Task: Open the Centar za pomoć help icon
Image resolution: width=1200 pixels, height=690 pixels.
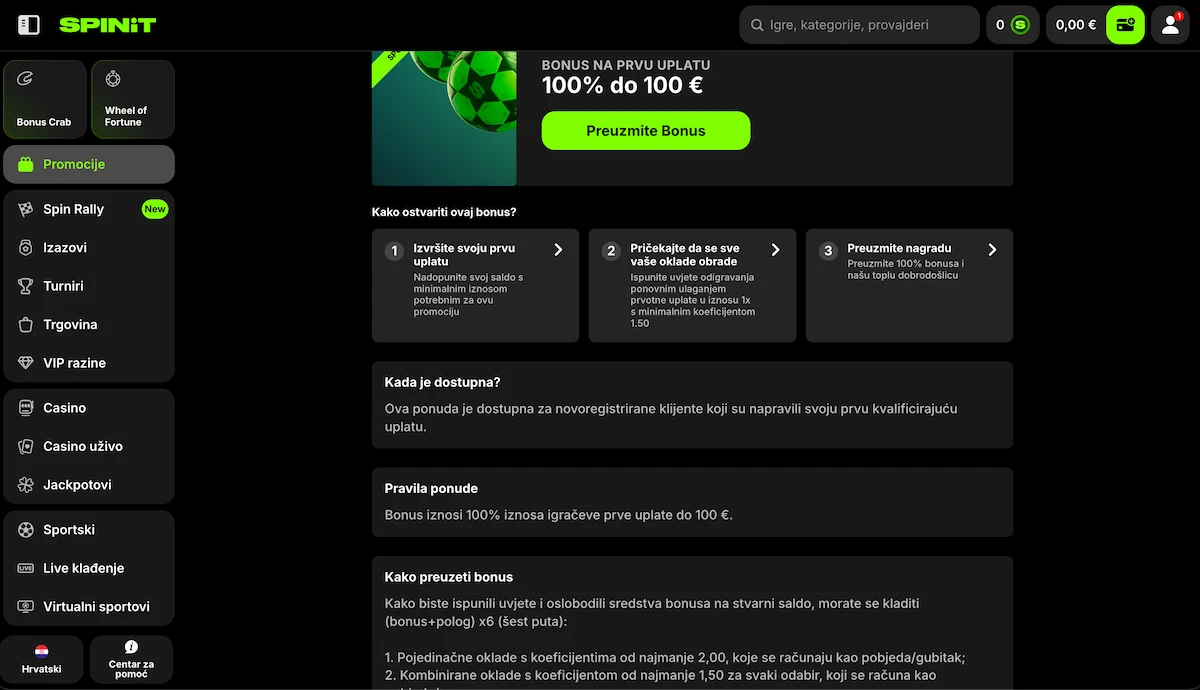Action: click(131, 659)
